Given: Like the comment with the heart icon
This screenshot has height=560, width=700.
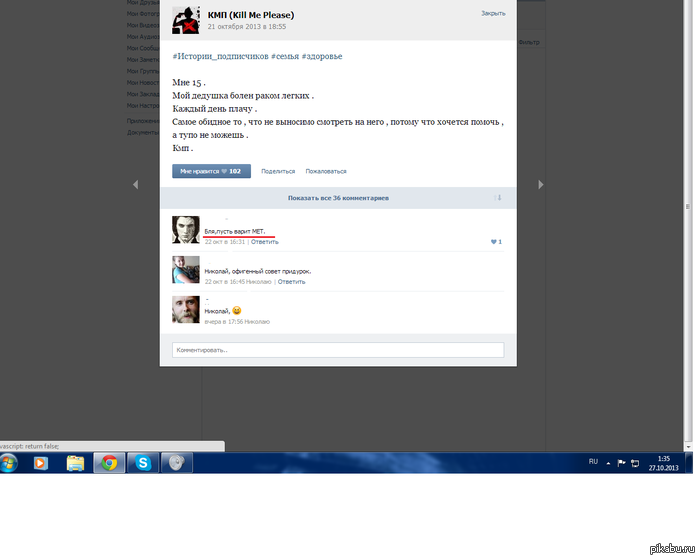Looking at the screenshot, I should [x=496, y=242].
